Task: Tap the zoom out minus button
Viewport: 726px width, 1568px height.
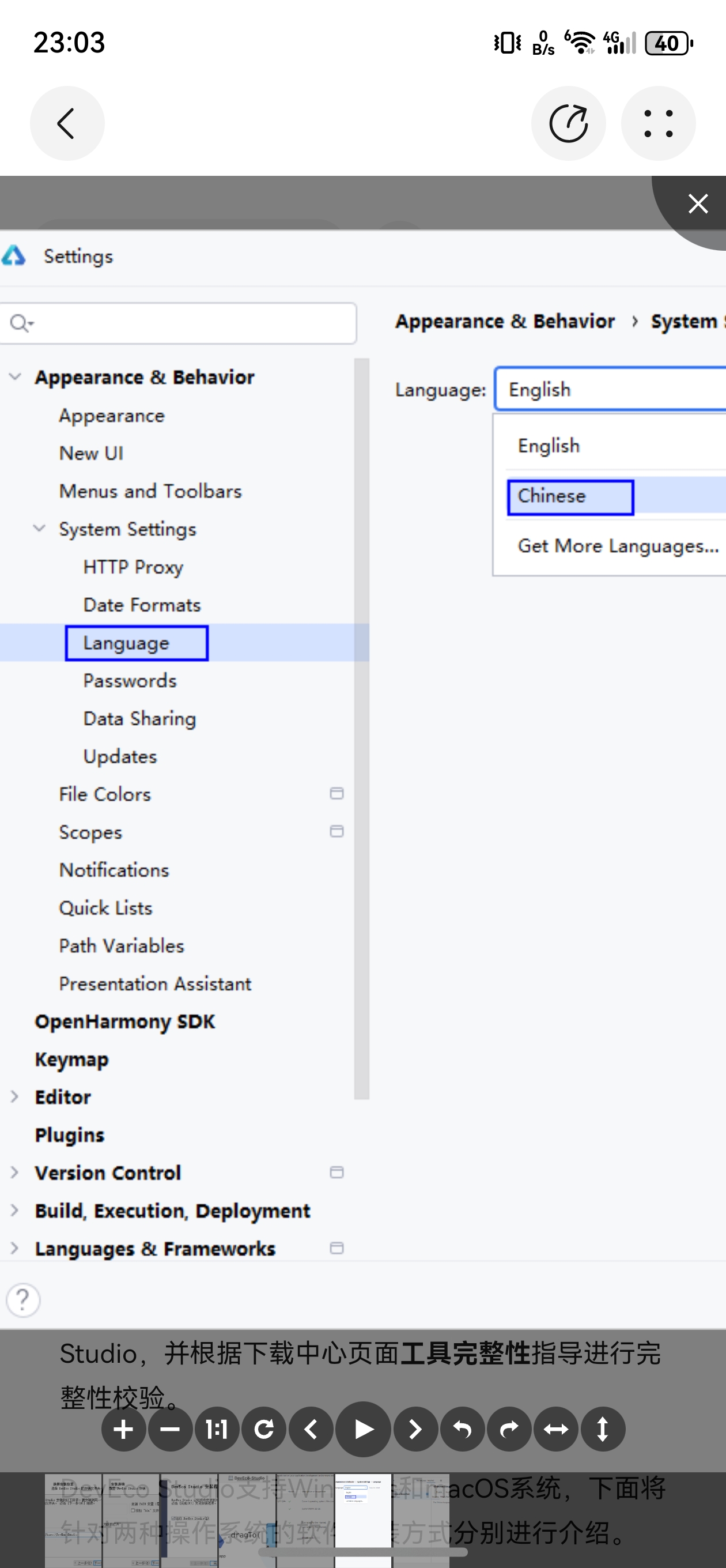Action: [171, 1429]
